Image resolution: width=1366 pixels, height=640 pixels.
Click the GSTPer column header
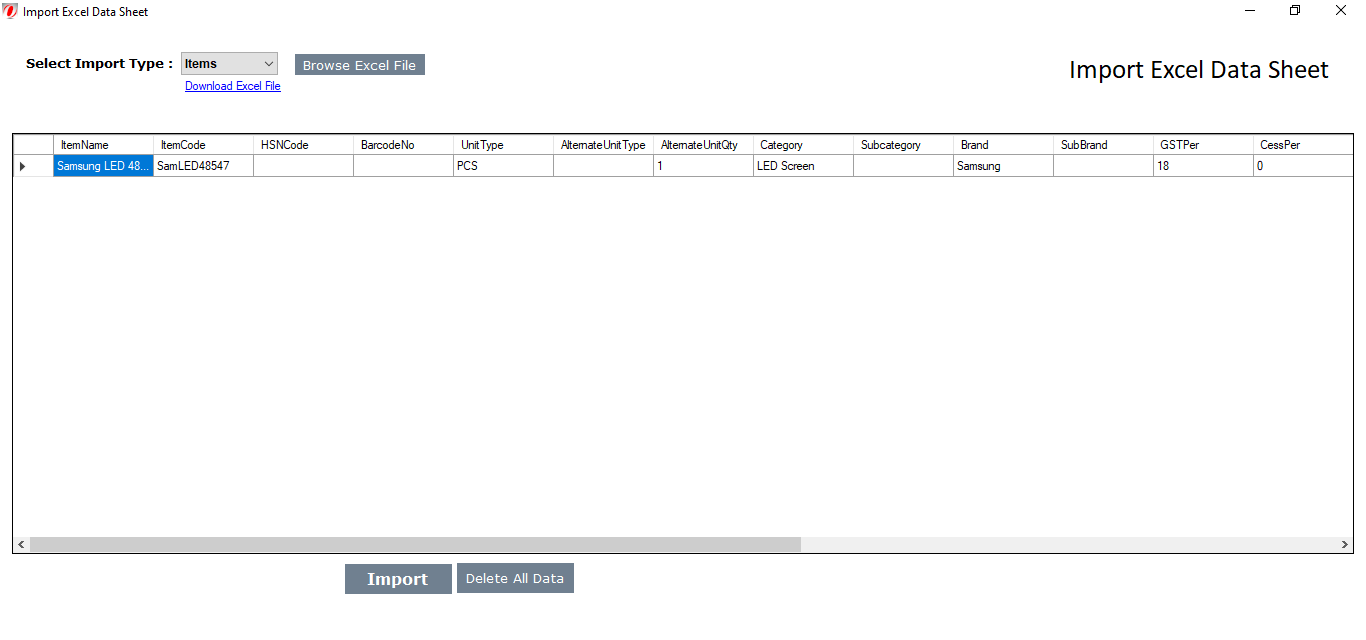coord(1204,145)
